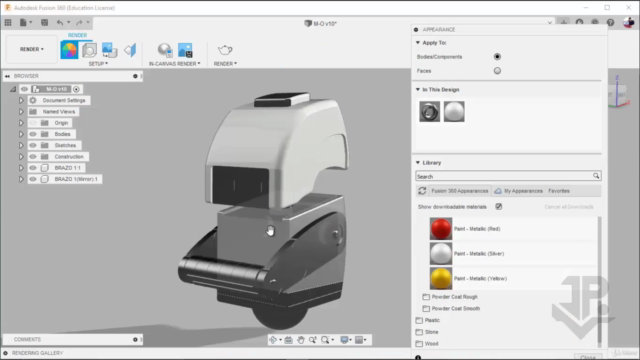Expand the BRAZO 1:1 tree node

coord(21,168)
